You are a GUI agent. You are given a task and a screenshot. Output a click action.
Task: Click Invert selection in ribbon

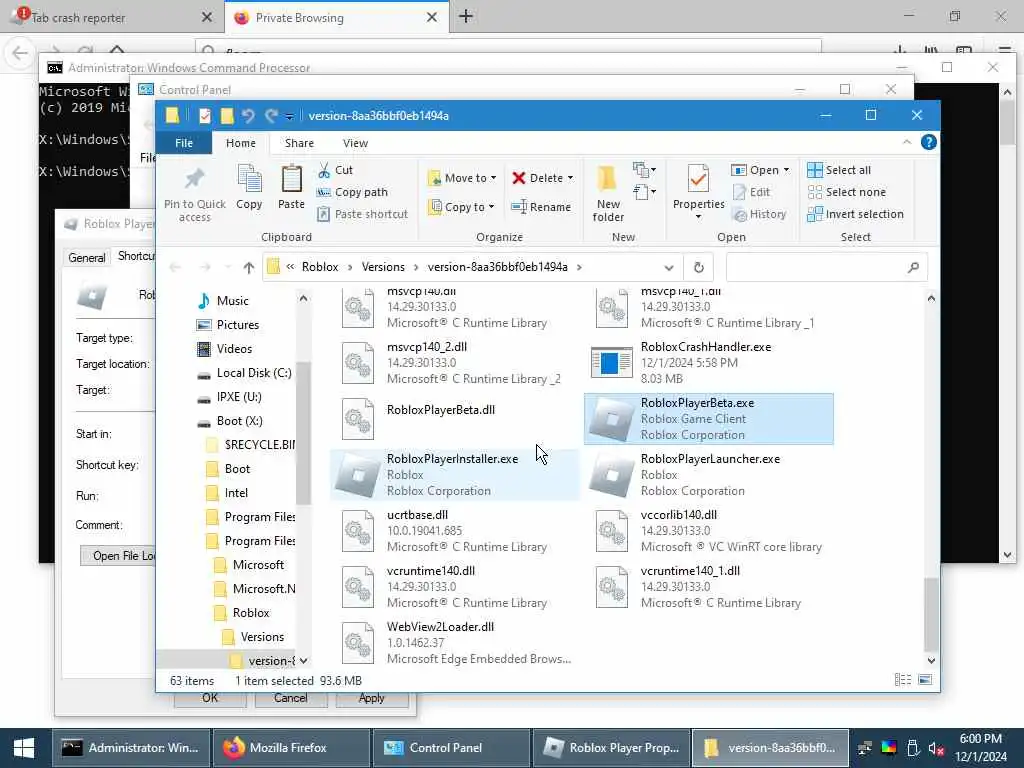(856, 214)
